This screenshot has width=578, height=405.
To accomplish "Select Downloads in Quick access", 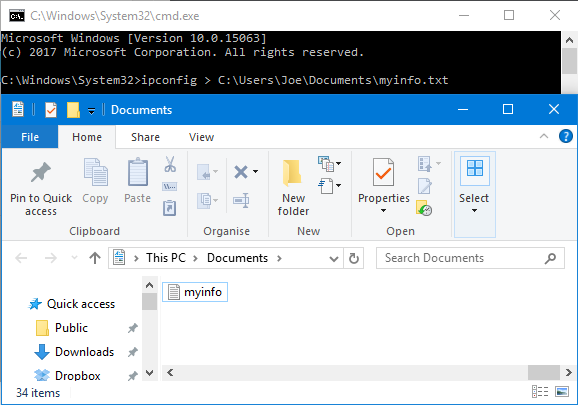I will [x=84, y=352].
